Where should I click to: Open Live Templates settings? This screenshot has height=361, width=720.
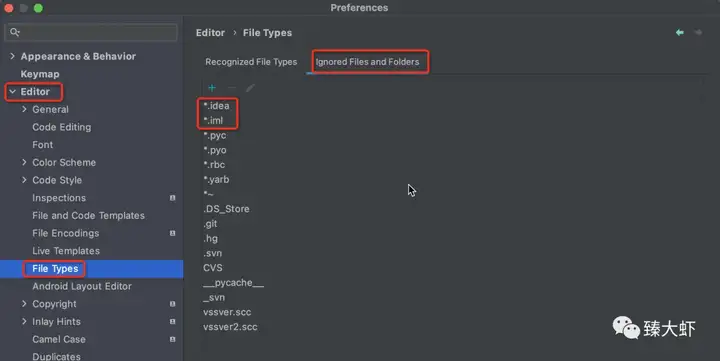pyautogui.click(x=66, y=251)
